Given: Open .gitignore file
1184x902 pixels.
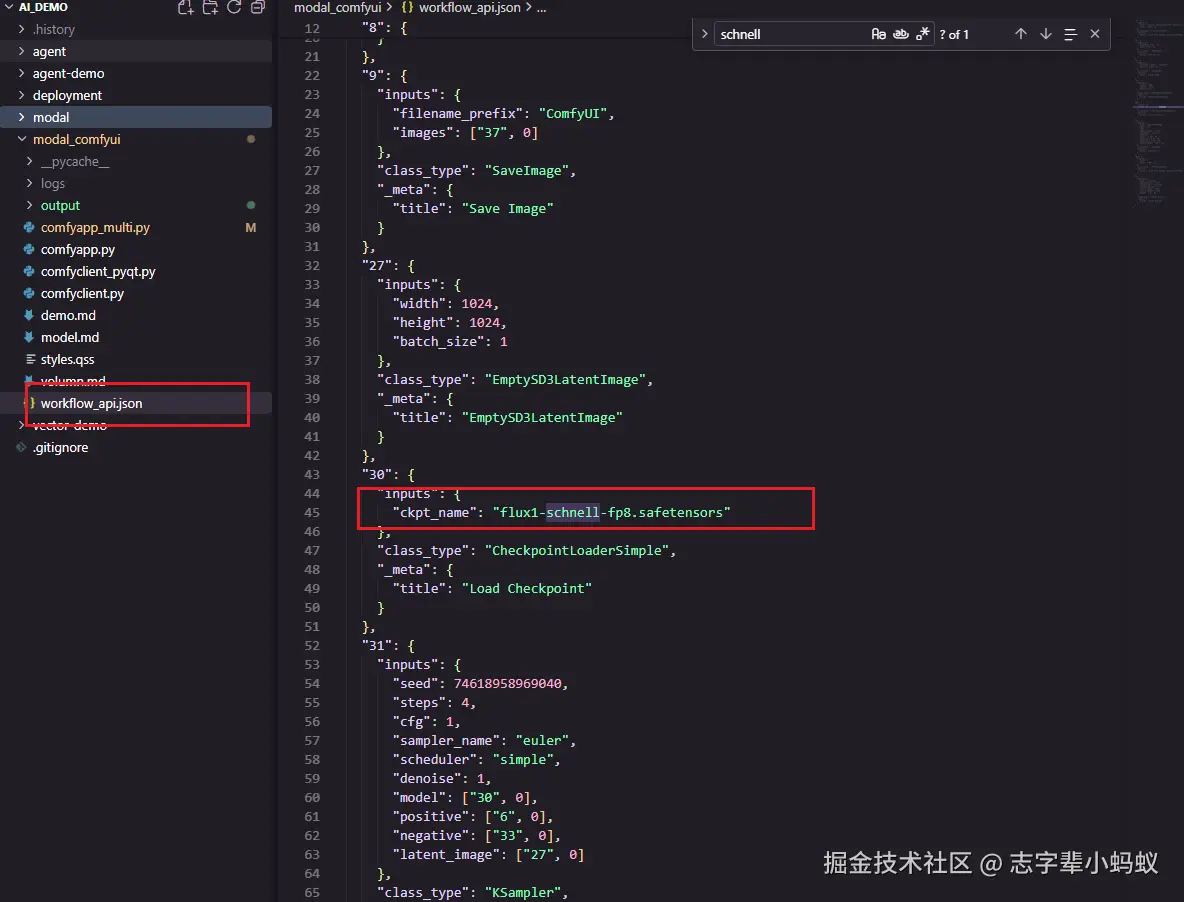Looking at the screenshot, I should tap(60, 447).
